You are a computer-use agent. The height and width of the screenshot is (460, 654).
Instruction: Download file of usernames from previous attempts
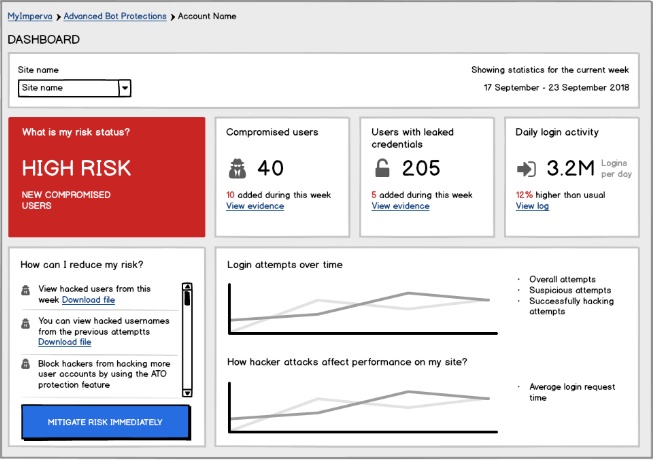[x=64, y=342]
